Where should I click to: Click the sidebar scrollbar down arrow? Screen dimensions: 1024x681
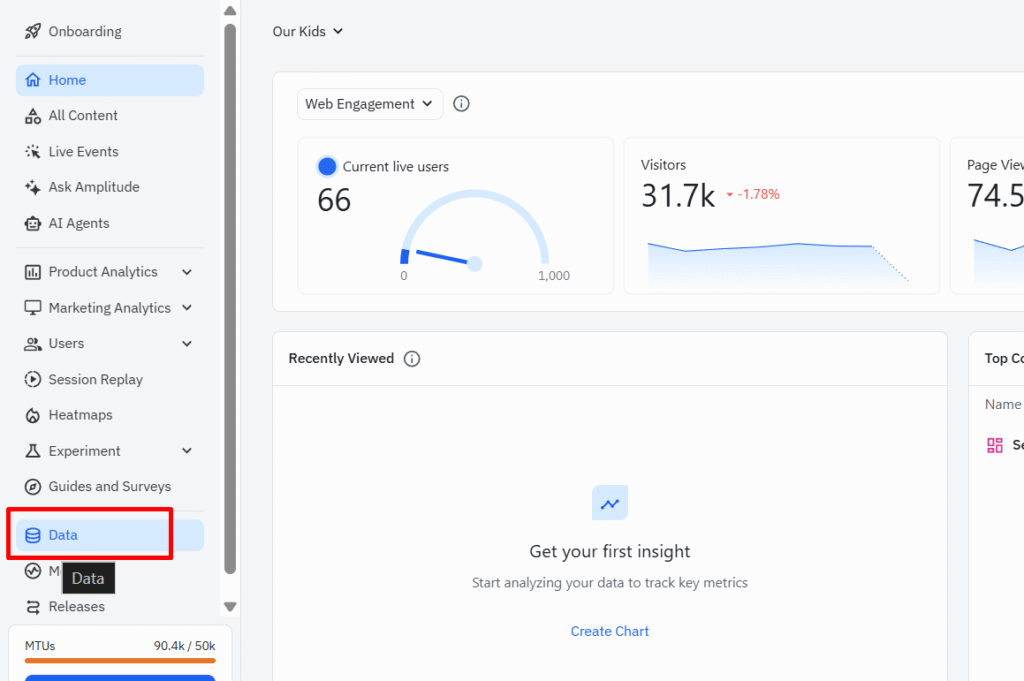230,606
